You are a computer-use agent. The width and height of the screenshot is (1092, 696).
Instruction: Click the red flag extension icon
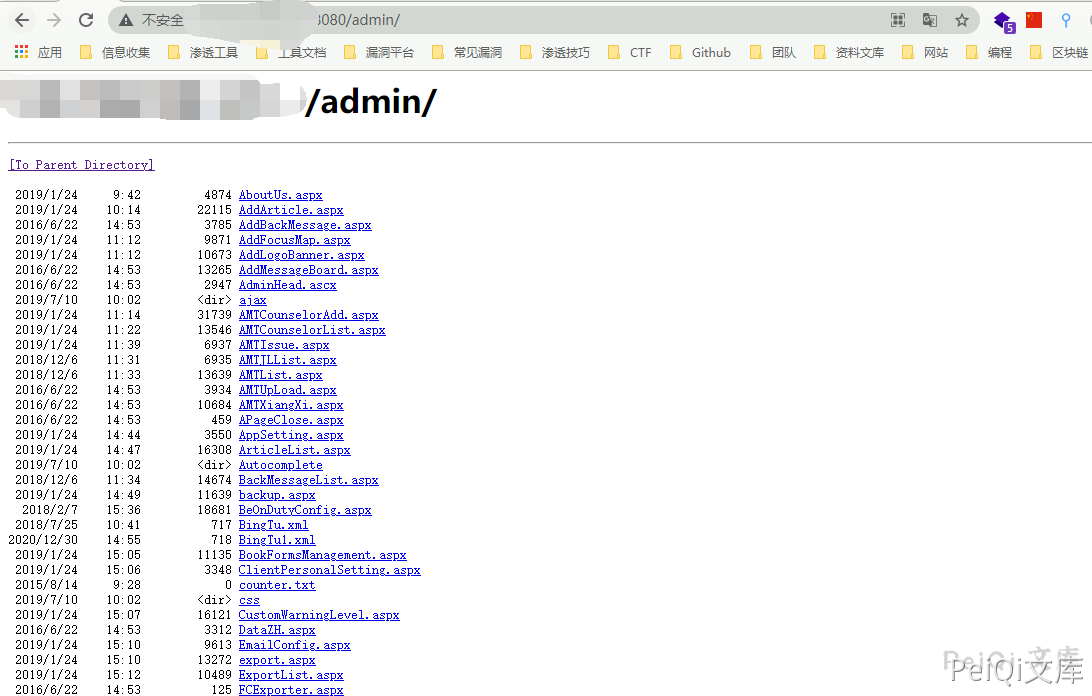tap(1034, 20)
